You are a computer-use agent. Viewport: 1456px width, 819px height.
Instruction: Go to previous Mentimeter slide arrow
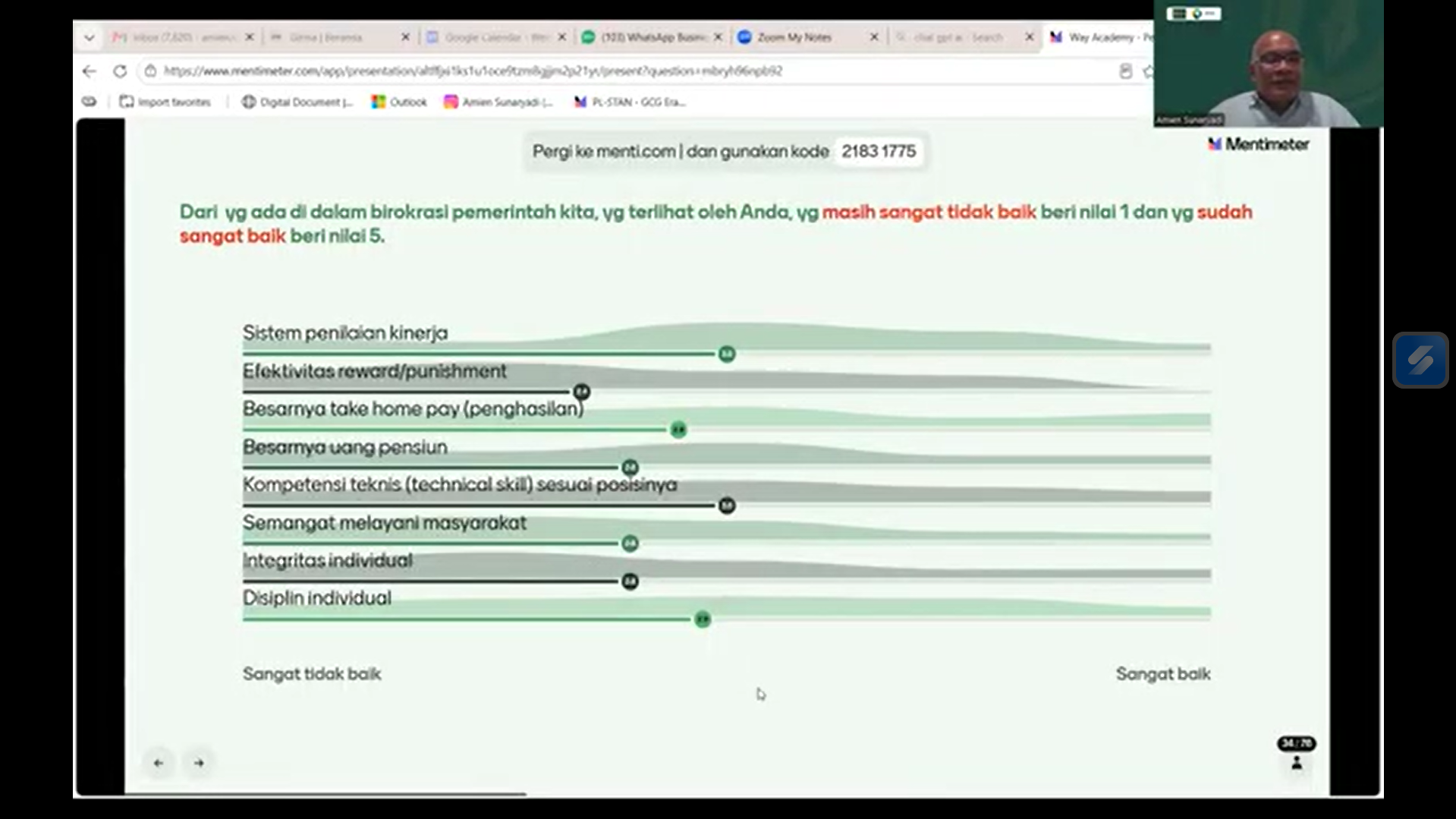coord(159,763)
